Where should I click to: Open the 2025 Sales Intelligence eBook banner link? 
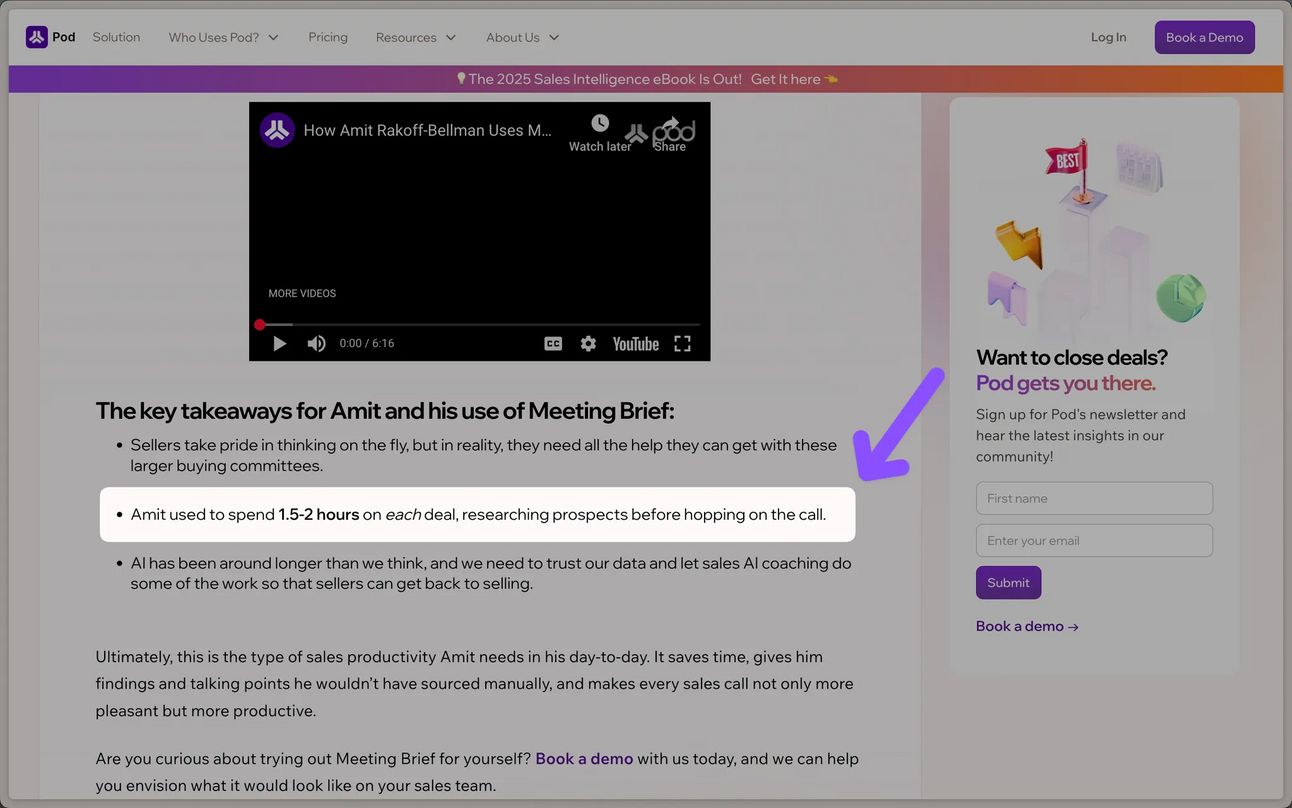coord(646,79)
